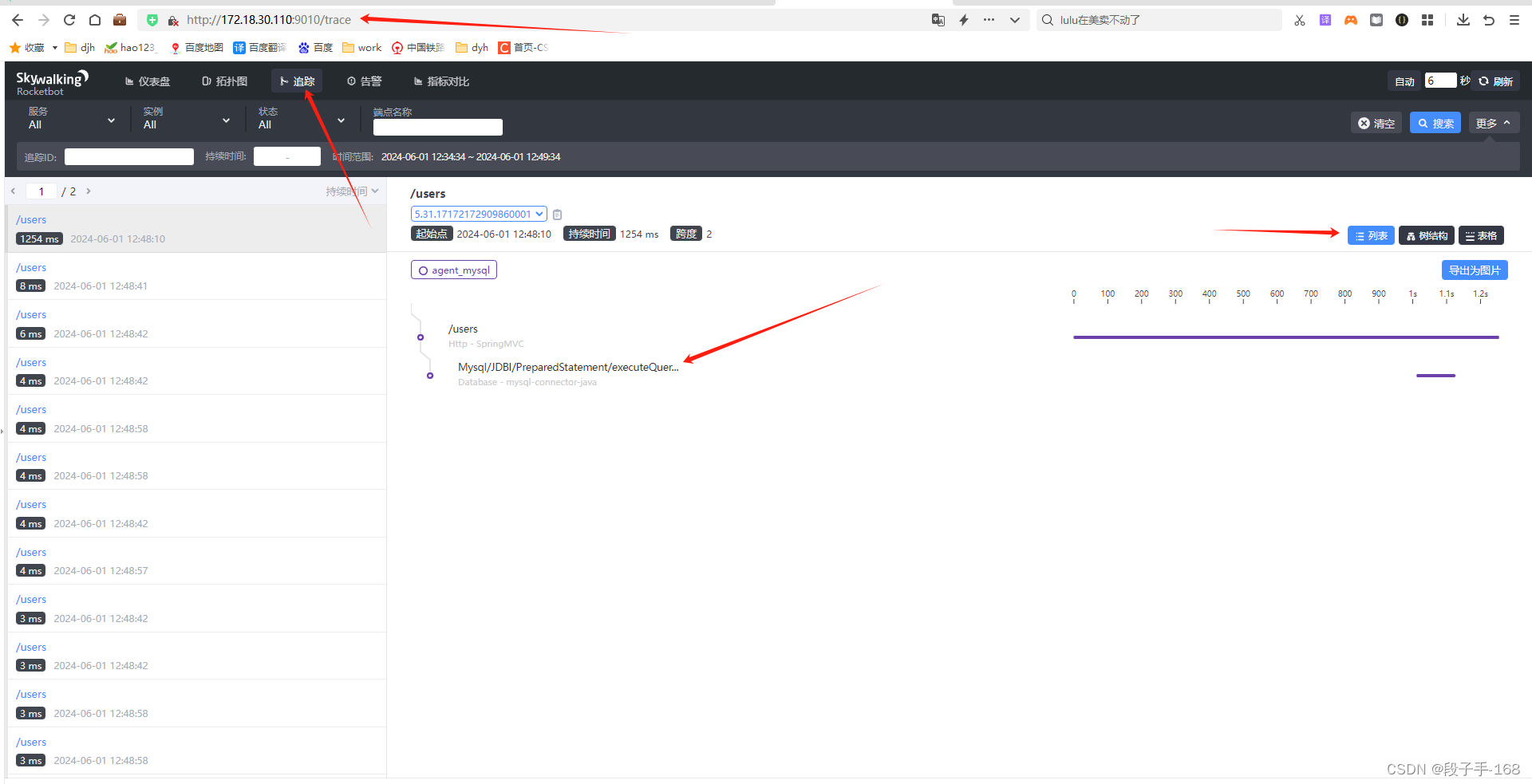Screen dimensions: 1532x784
Task: Go back with browser back arrow
Action: (18, 20)
